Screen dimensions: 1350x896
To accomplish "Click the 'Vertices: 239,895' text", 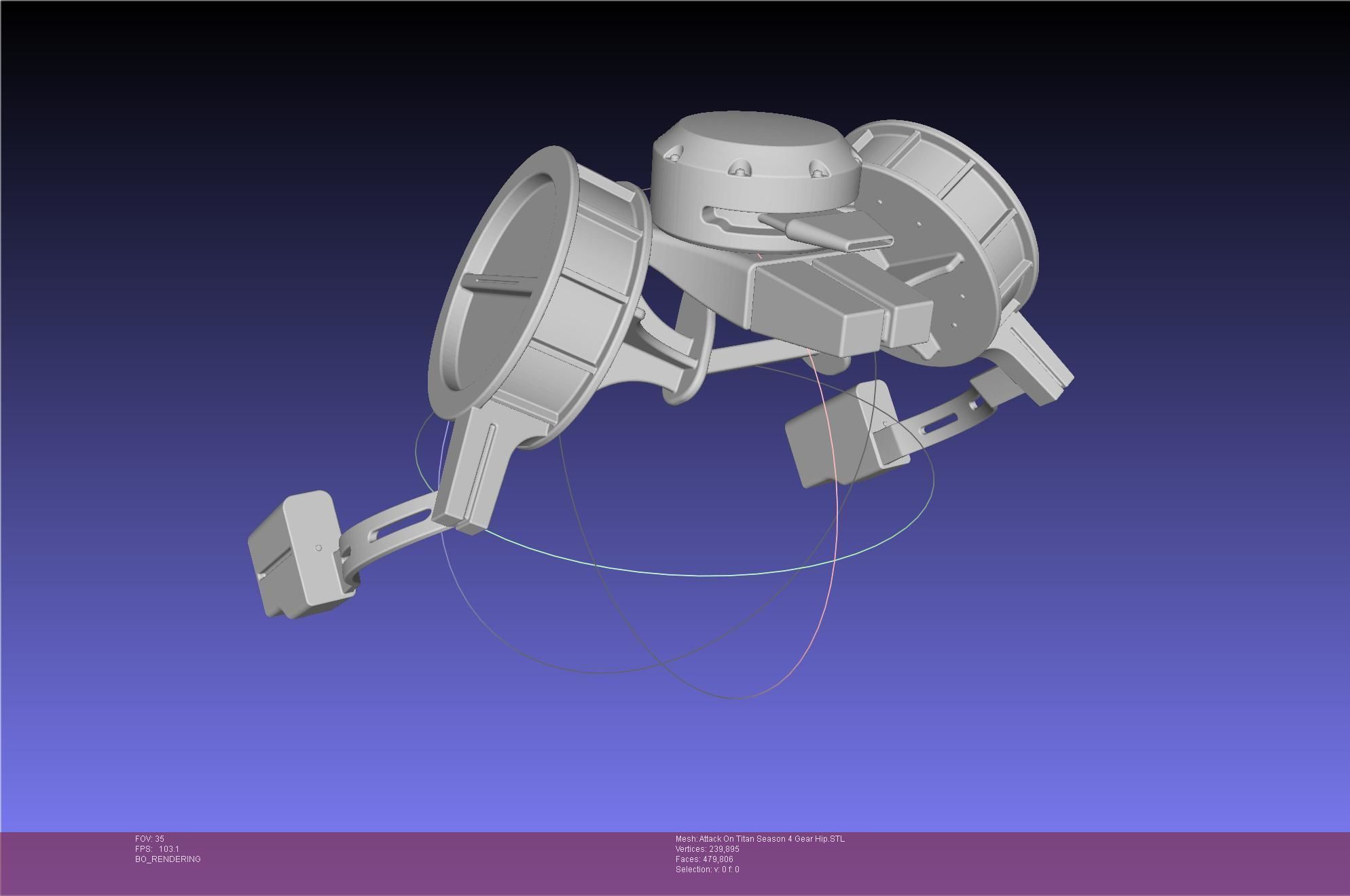I will click(x=707, y=849).
